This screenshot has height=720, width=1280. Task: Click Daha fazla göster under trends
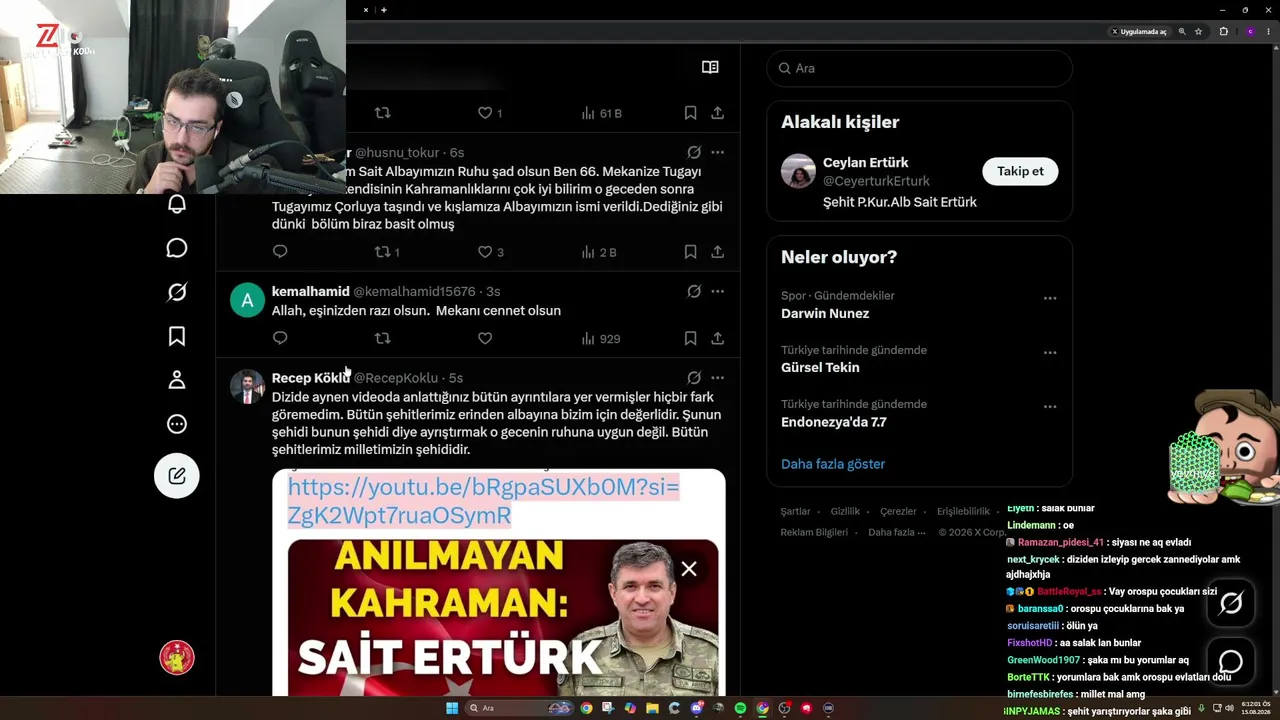pyautogui.click(x=833, y=464)
